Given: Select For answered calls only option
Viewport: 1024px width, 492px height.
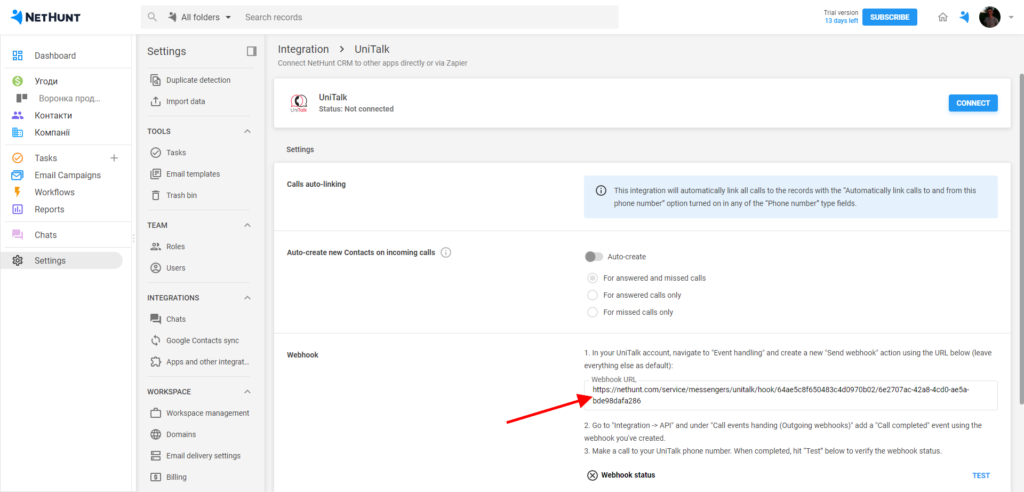Looking at the screenshot, I should [593, 295].
